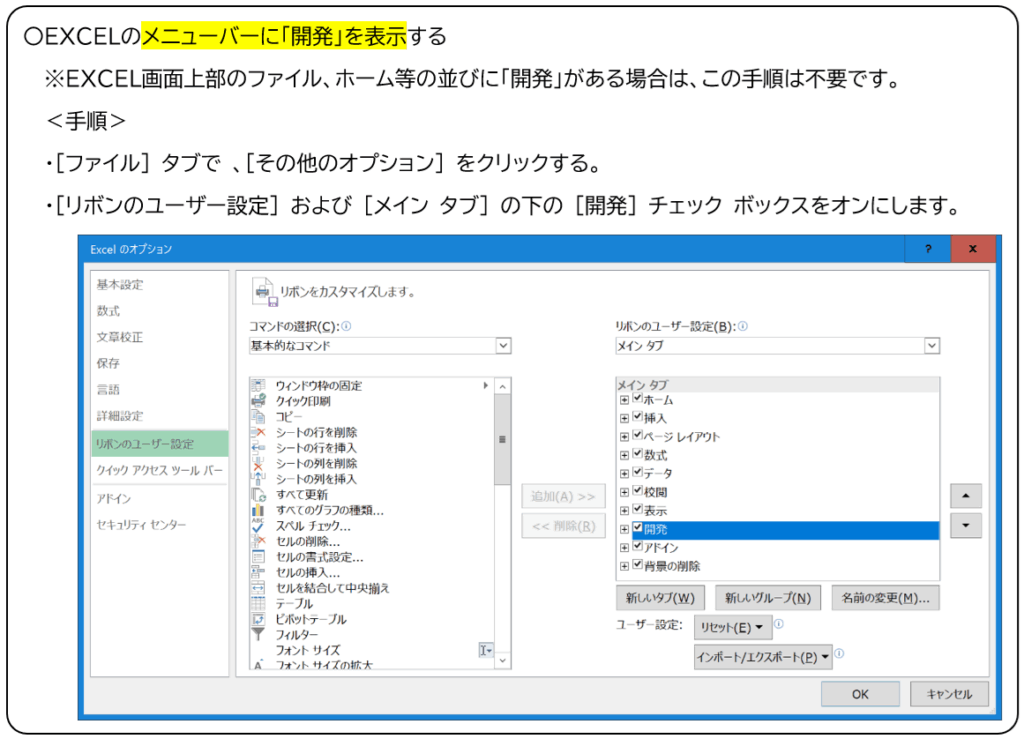
Task: Open クイック アクセス ツール バー category
Action: [159, 470]
